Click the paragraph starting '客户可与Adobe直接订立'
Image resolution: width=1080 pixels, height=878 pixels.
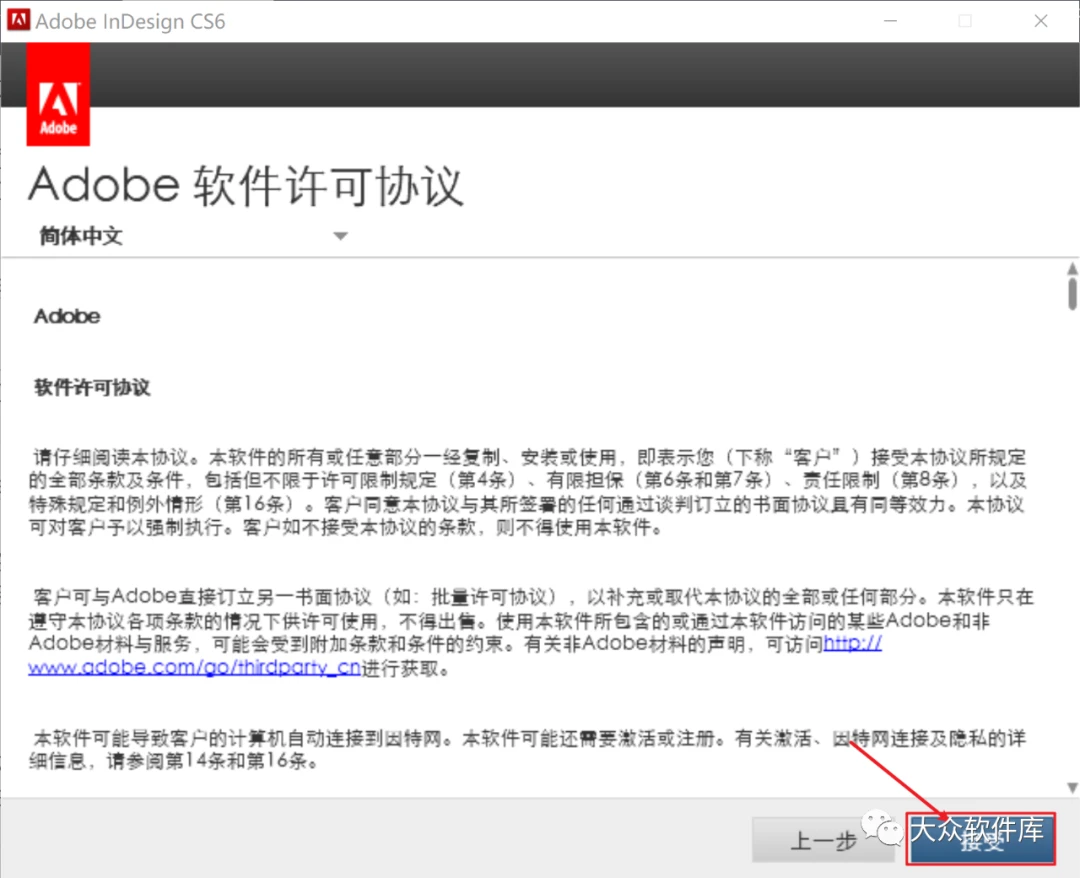coord(531,632)
